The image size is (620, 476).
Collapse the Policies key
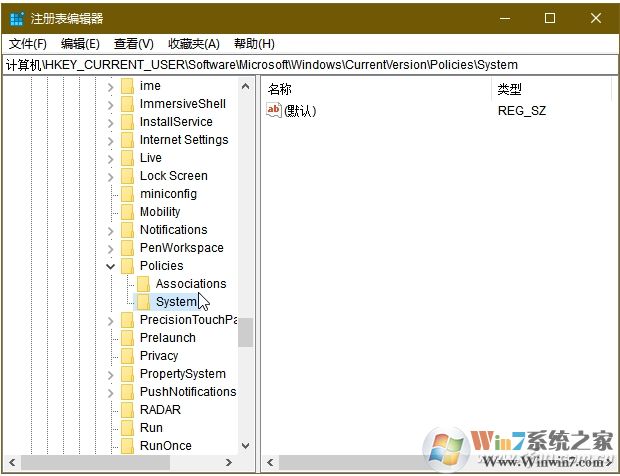(x=111, y=266)
